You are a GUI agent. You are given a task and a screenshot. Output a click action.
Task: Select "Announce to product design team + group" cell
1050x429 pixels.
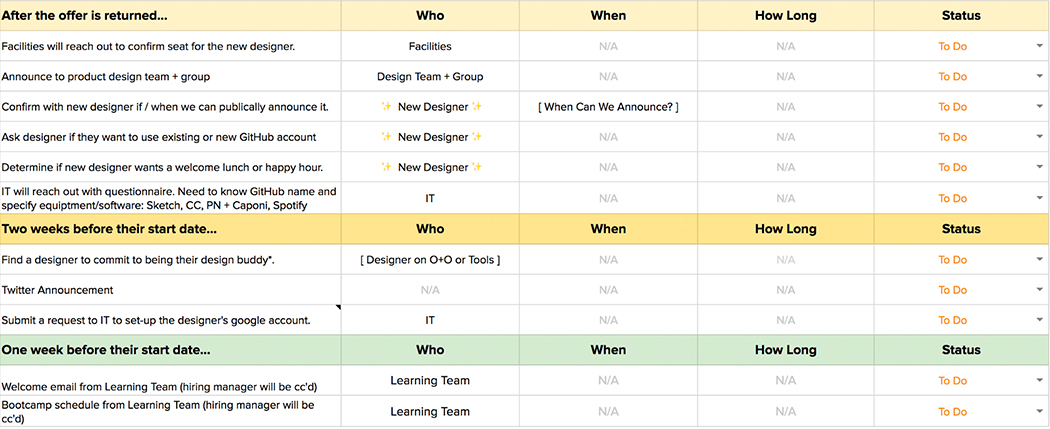(x=170, y=76)
